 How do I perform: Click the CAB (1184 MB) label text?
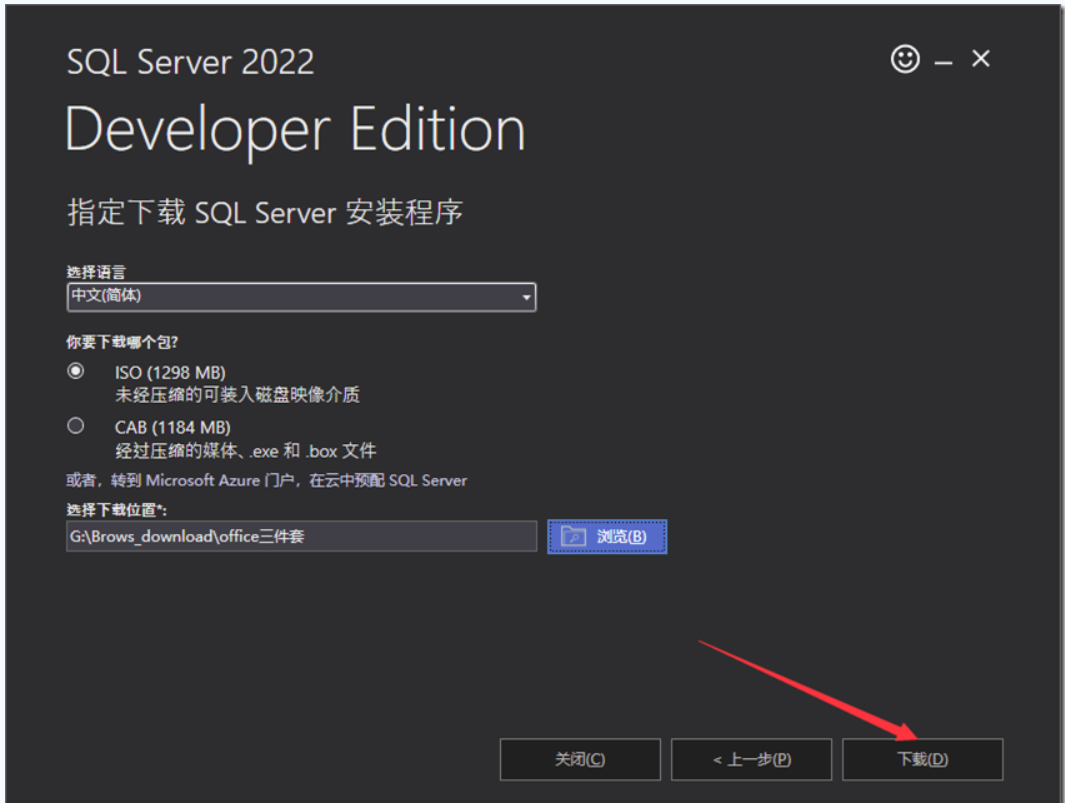pos(173,427)
